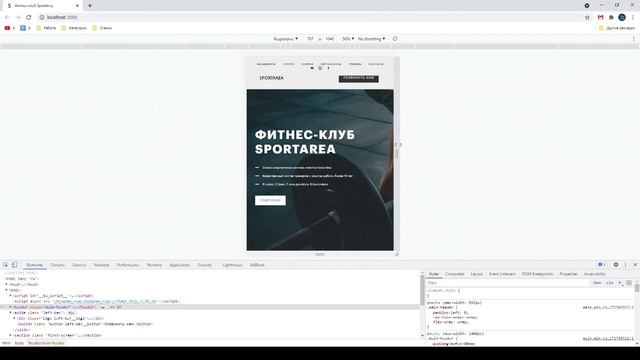Click the last navigation link КОНТАКТЫ
This screenshot has height=360, width=640.
(376, 64)
